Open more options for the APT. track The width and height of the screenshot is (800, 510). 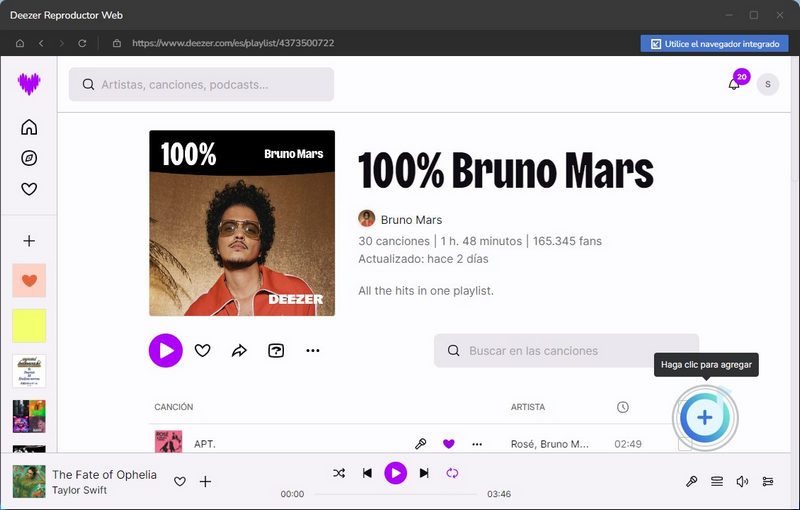[x=477, y=444]
